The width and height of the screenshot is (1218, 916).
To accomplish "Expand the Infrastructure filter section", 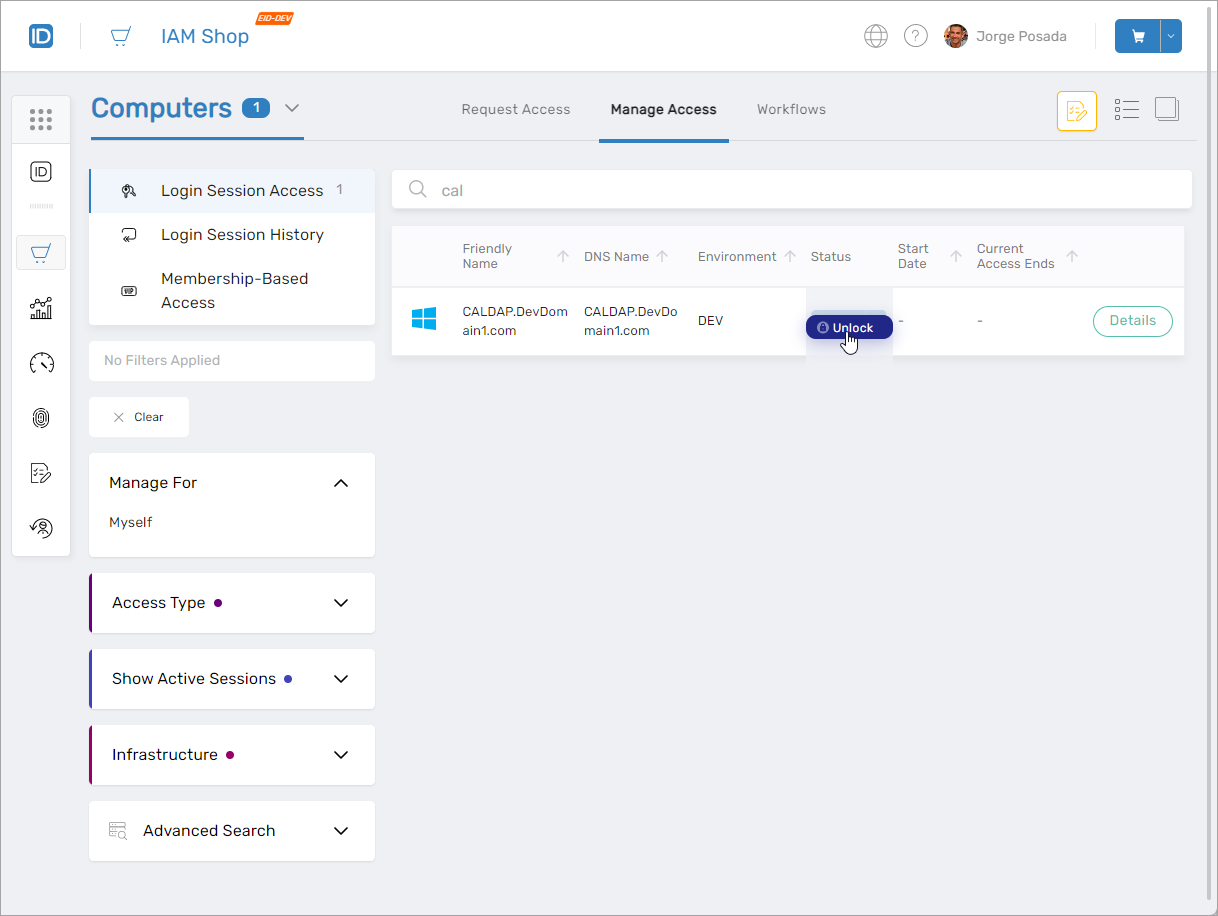I will (x=340, y=755).
